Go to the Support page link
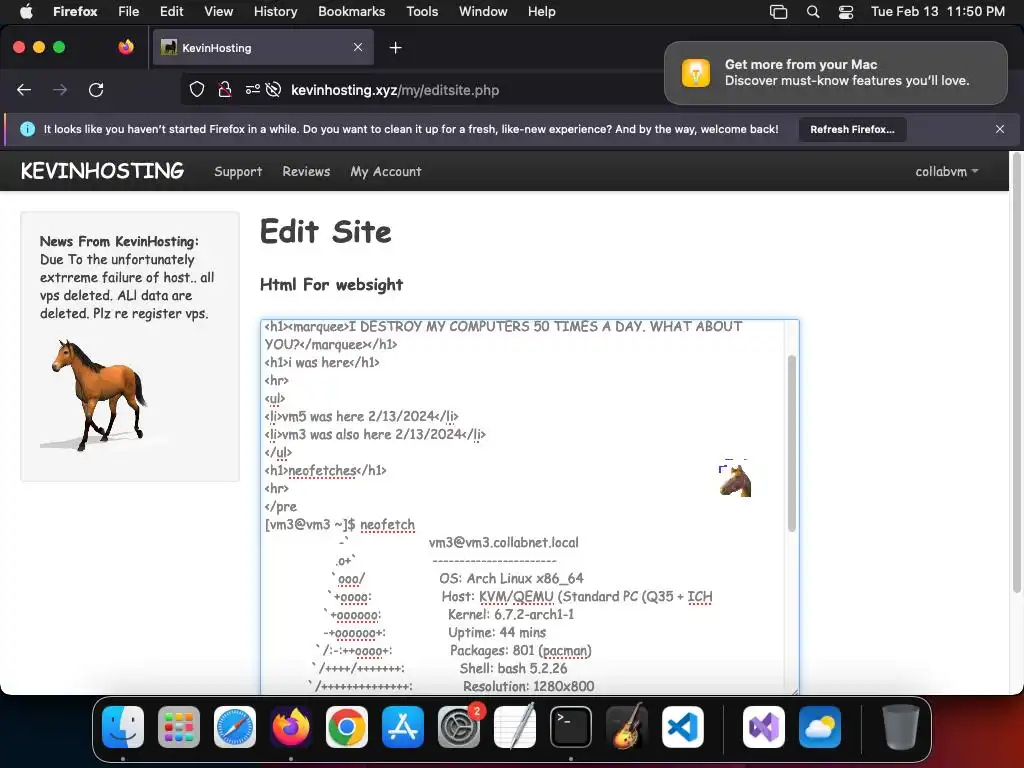 [238, 171]
